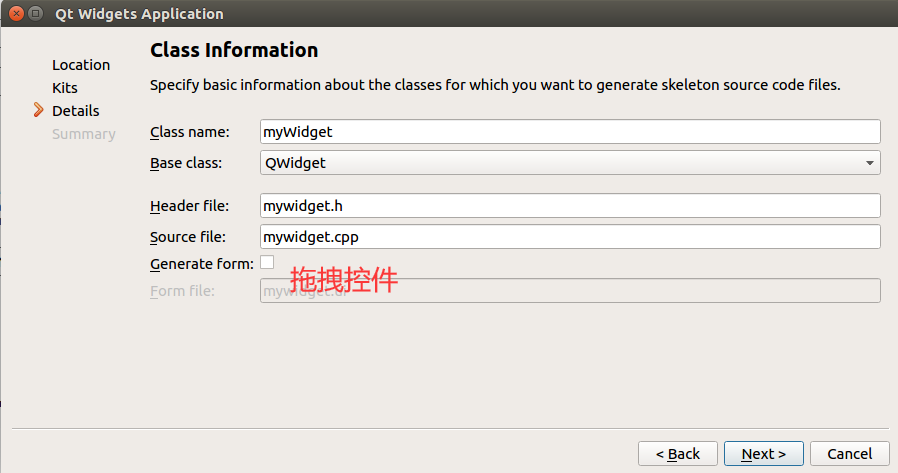The image size is (898, 473).
Task: Select the Details wizard step
Action: click(x=76, y=111)
